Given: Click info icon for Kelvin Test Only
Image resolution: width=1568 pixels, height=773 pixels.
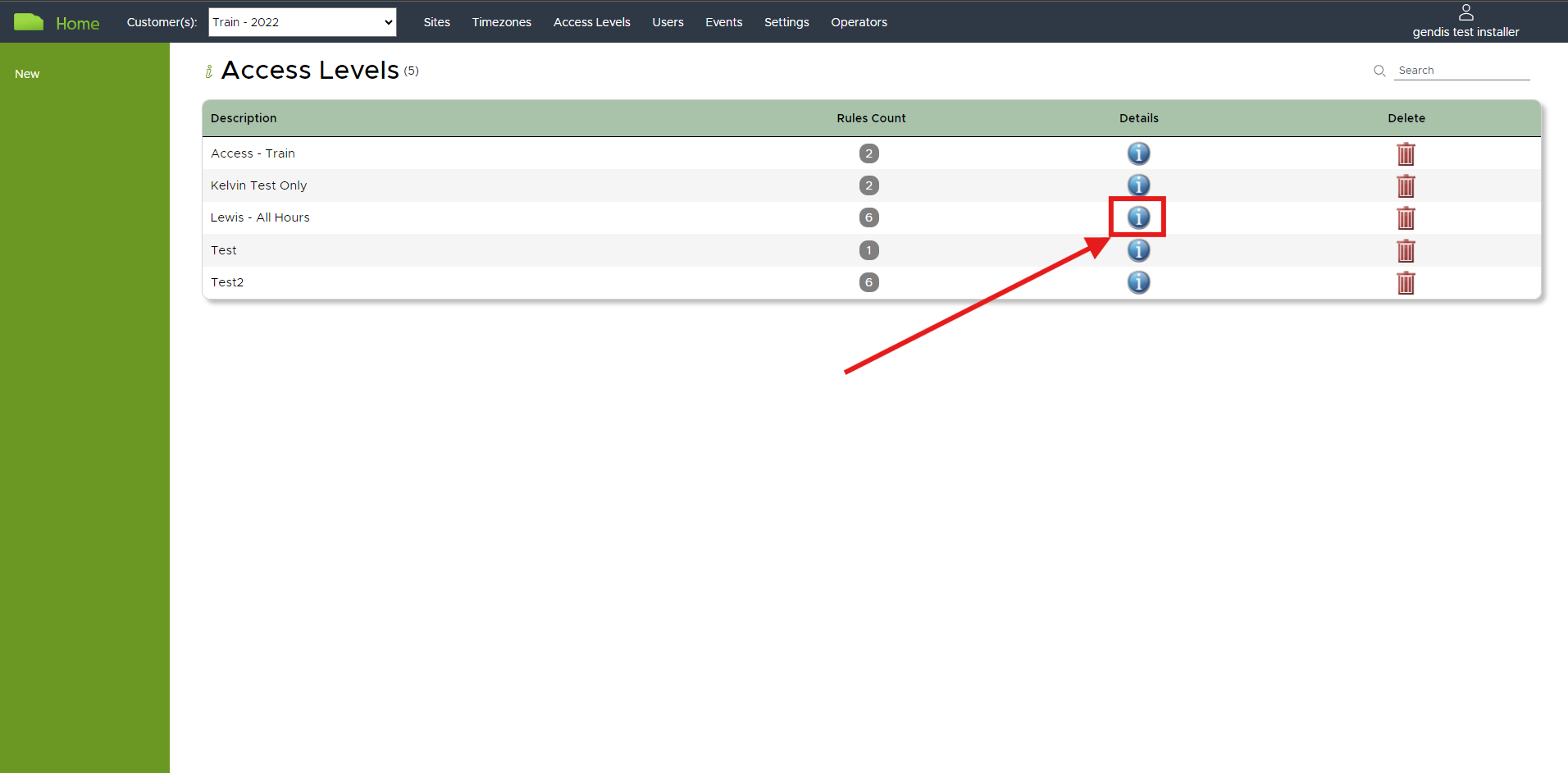Looking at the screenshot, I should 1138,185.
